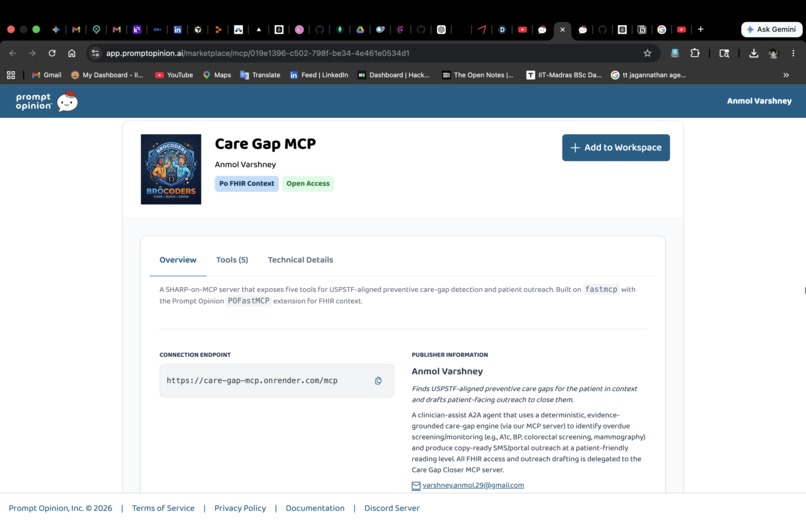Copy the connection endpoint URL
806x524 pixels.
click(378, 381)
